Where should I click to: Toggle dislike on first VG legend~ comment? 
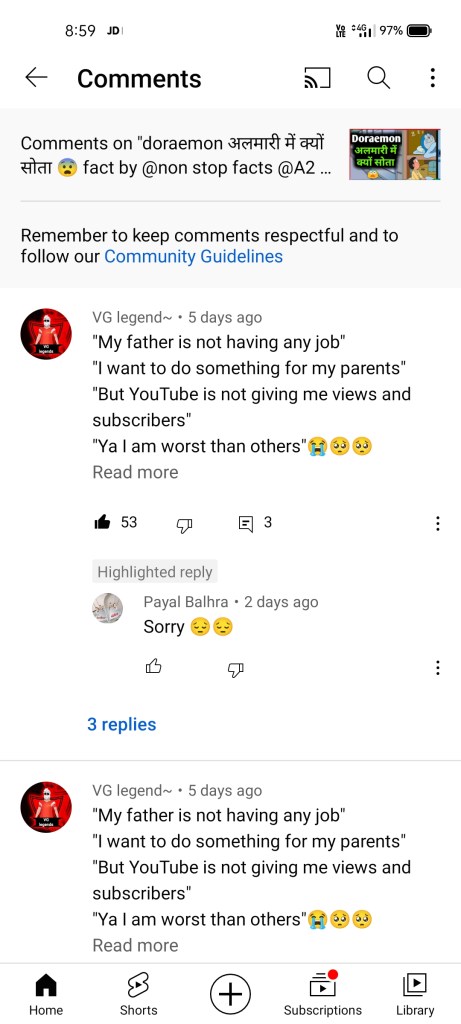point(183,523)
